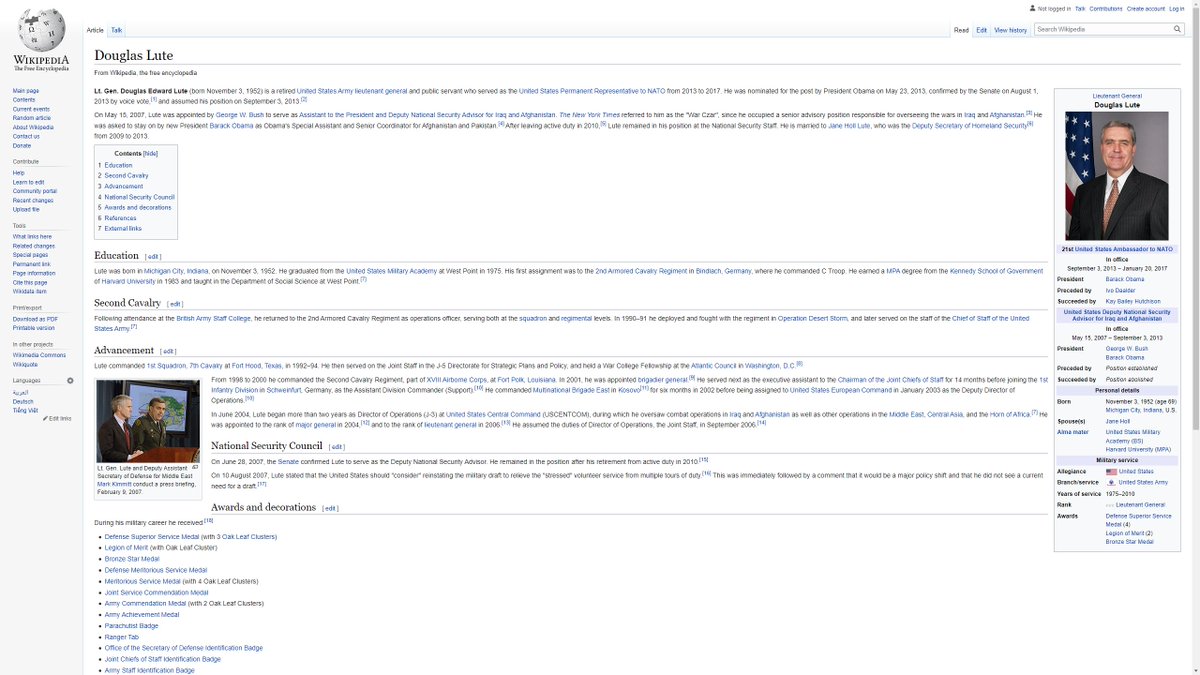This screenshot has height=675, width=1200.
Task: Open the Cite this page link
Action: tap(31, 282)
